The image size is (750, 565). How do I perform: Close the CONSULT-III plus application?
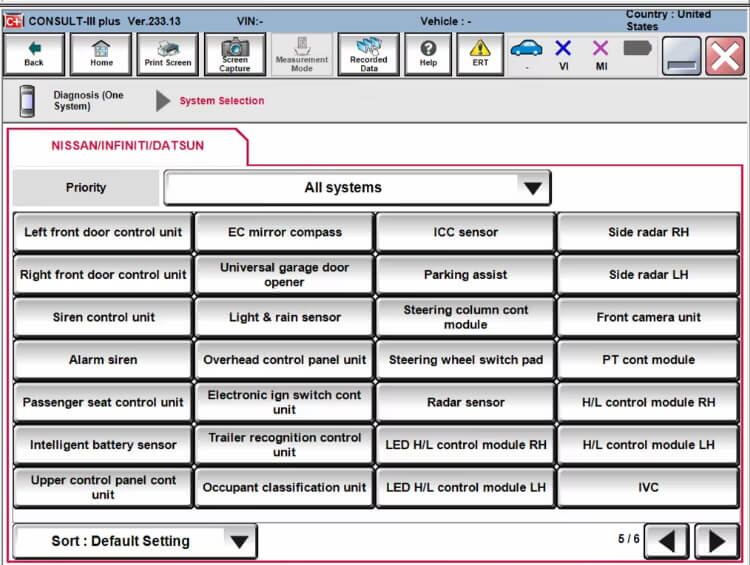point(725,55)
